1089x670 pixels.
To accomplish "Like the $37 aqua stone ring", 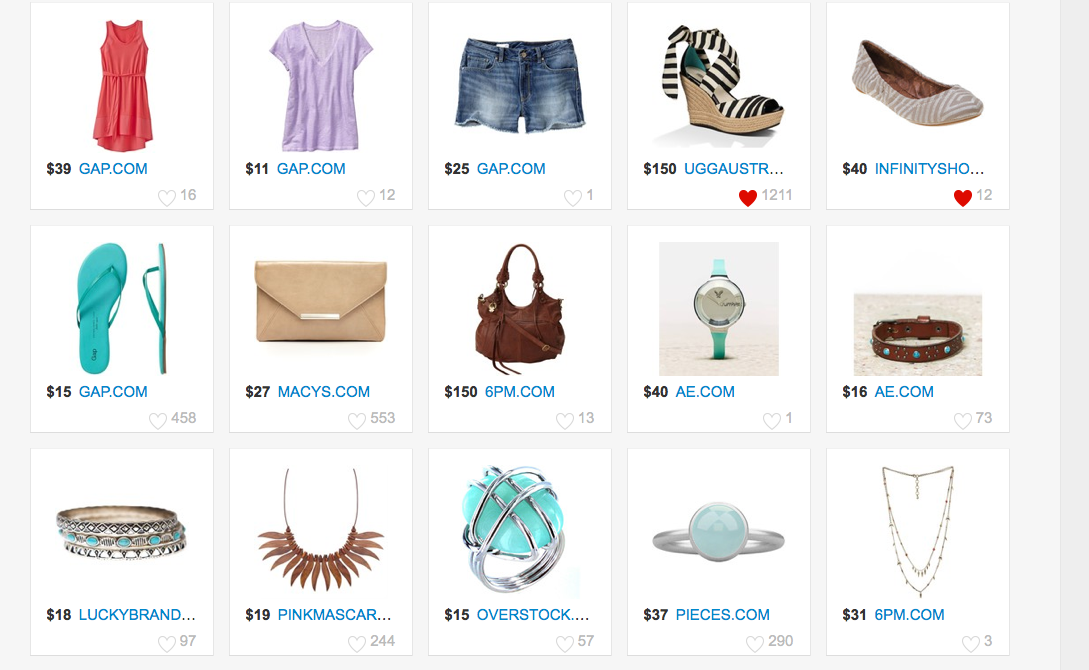I will [x=755, y=644].
